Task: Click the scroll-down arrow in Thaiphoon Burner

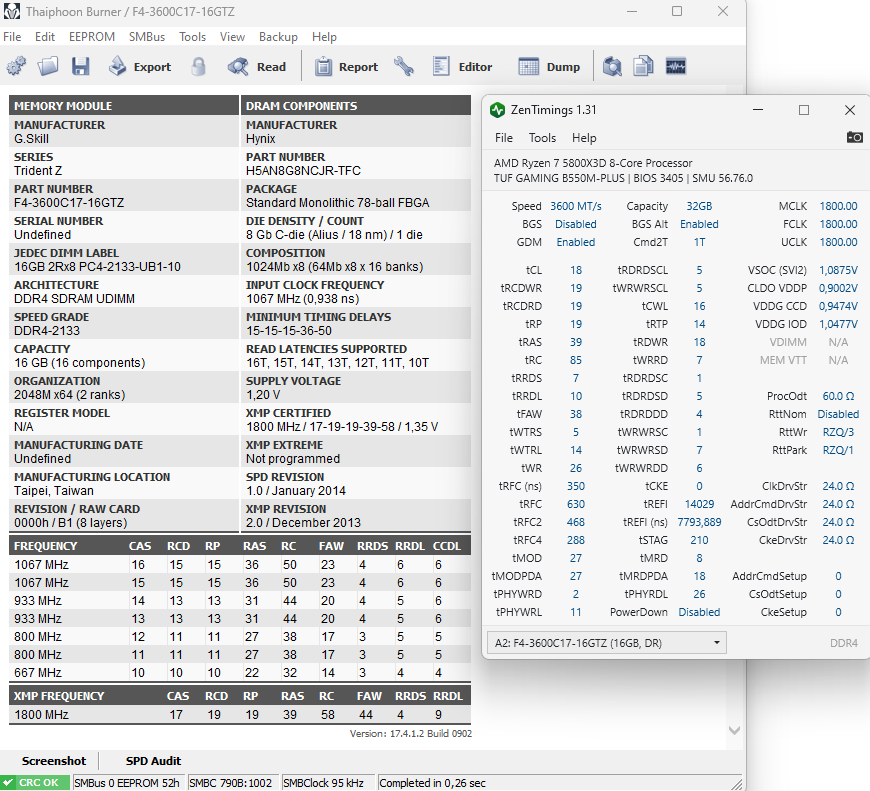Action: point(734,731)
